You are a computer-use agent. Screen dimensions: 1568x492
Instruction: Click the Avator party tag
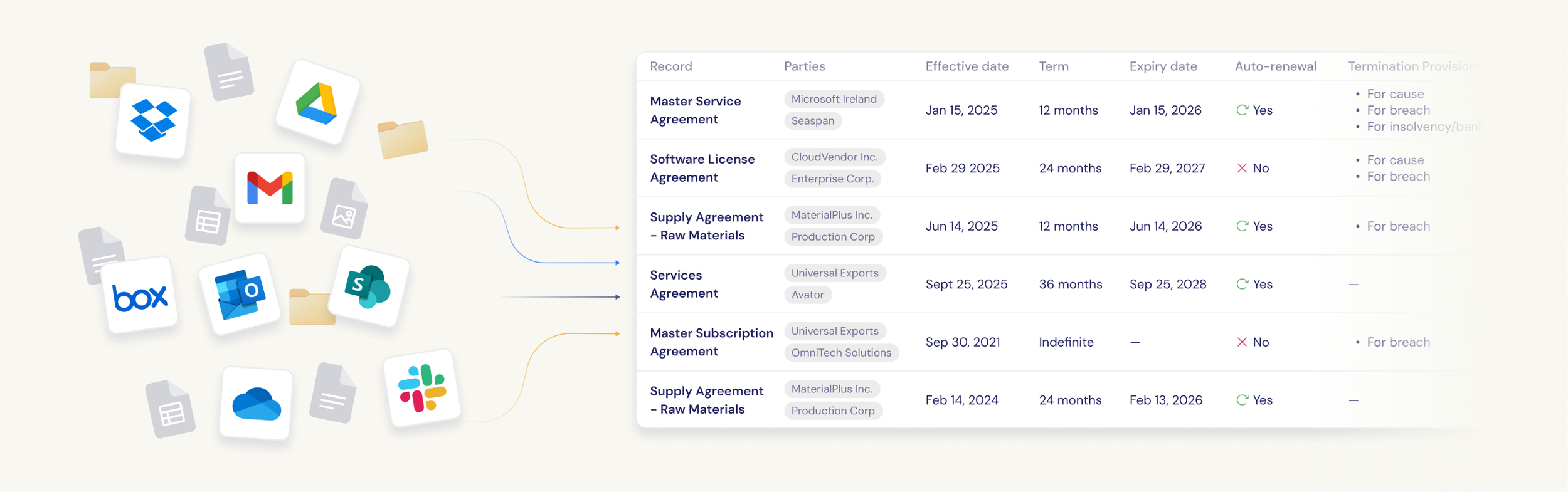[x=808, y=295]
